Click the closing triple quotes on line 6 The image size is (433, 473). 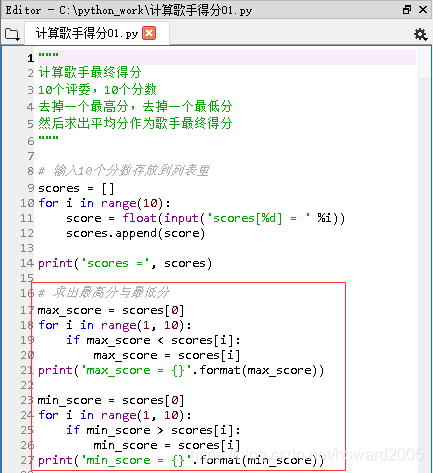tap(48, 137)
